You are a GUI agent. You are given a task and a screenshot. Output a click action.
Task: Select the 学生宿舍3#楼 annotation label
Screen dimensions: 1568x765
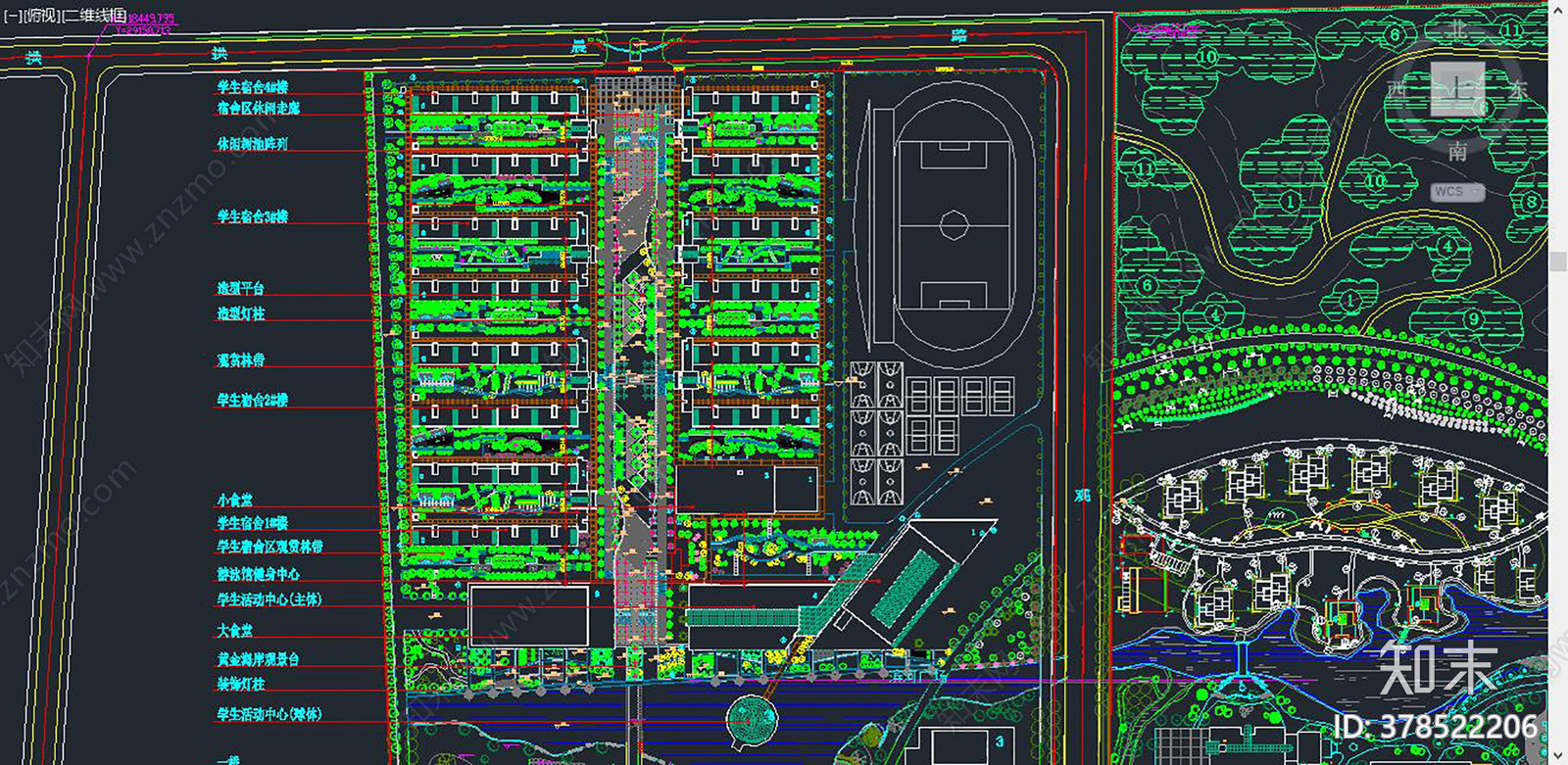(253, 216)
